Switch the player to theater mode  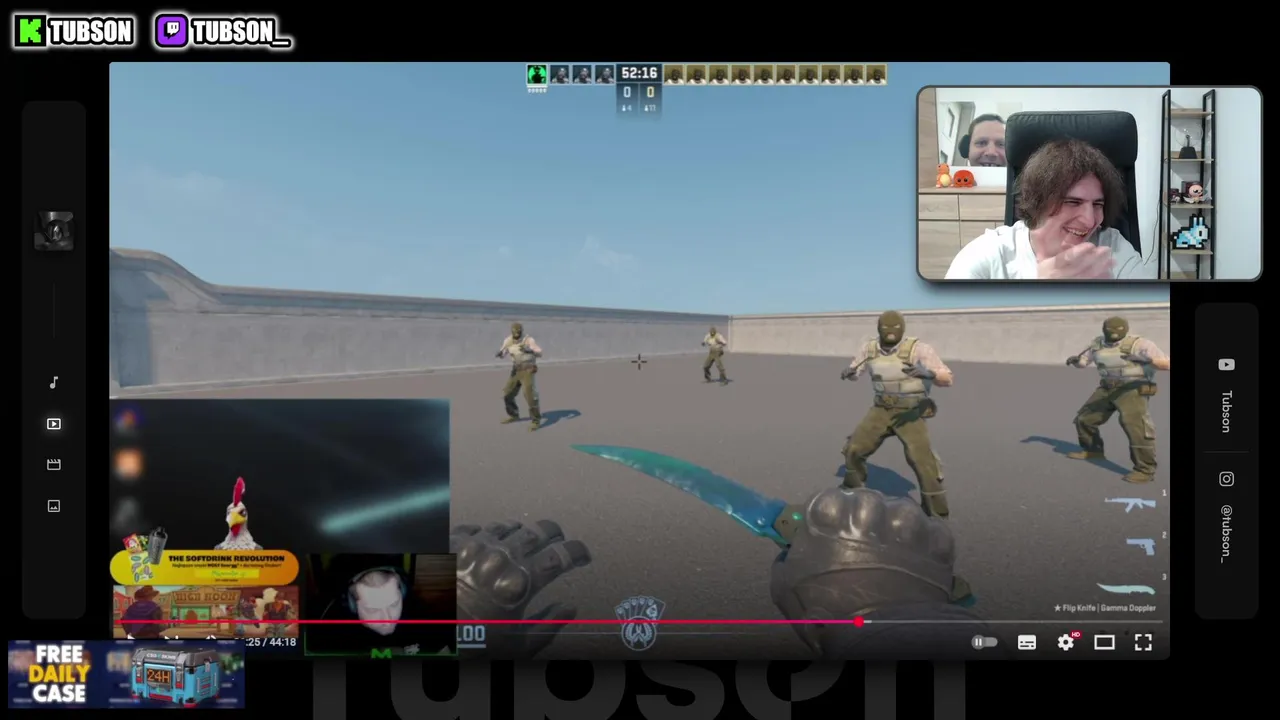pos(1104,642)
